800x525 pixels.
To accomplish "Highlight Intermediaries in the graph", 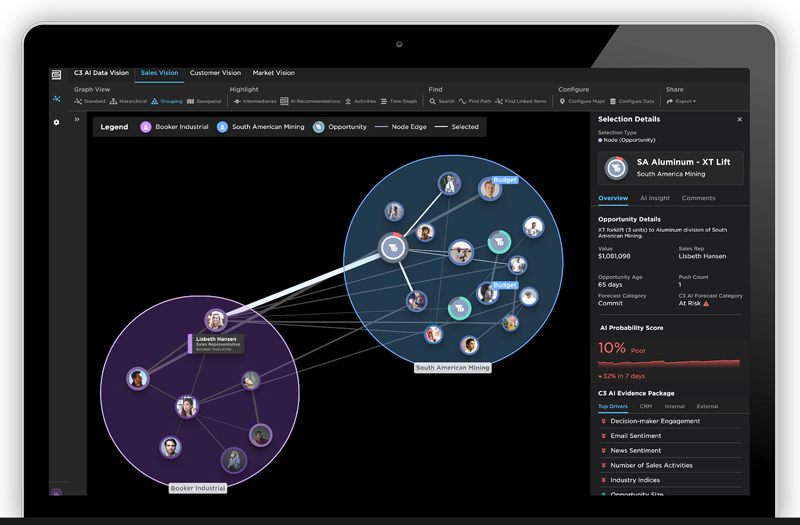I will coord(254,101).
